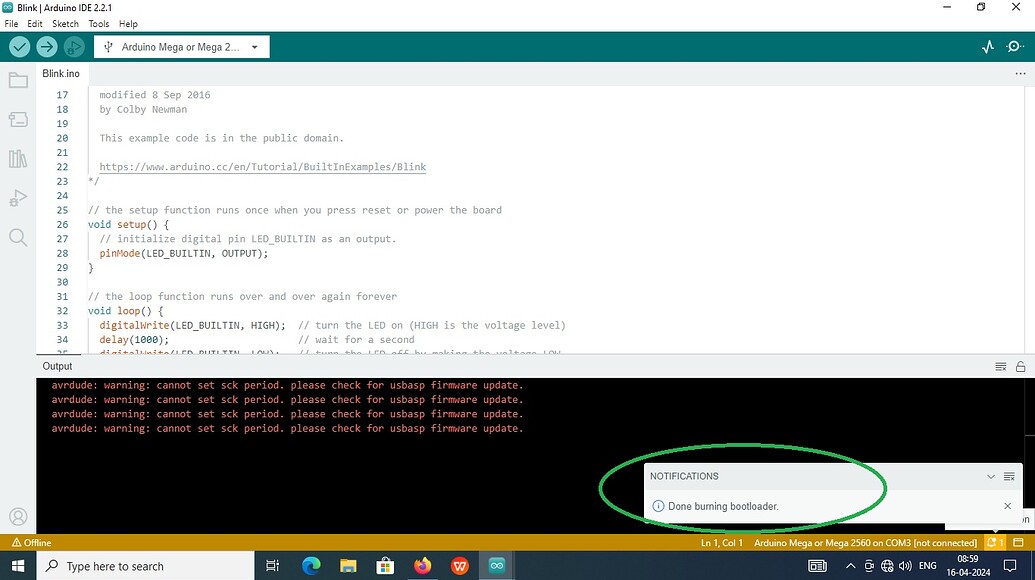Toggle the output scroll lock icon
This screenshot has width=1035, height=580.
click(1020, 366)
